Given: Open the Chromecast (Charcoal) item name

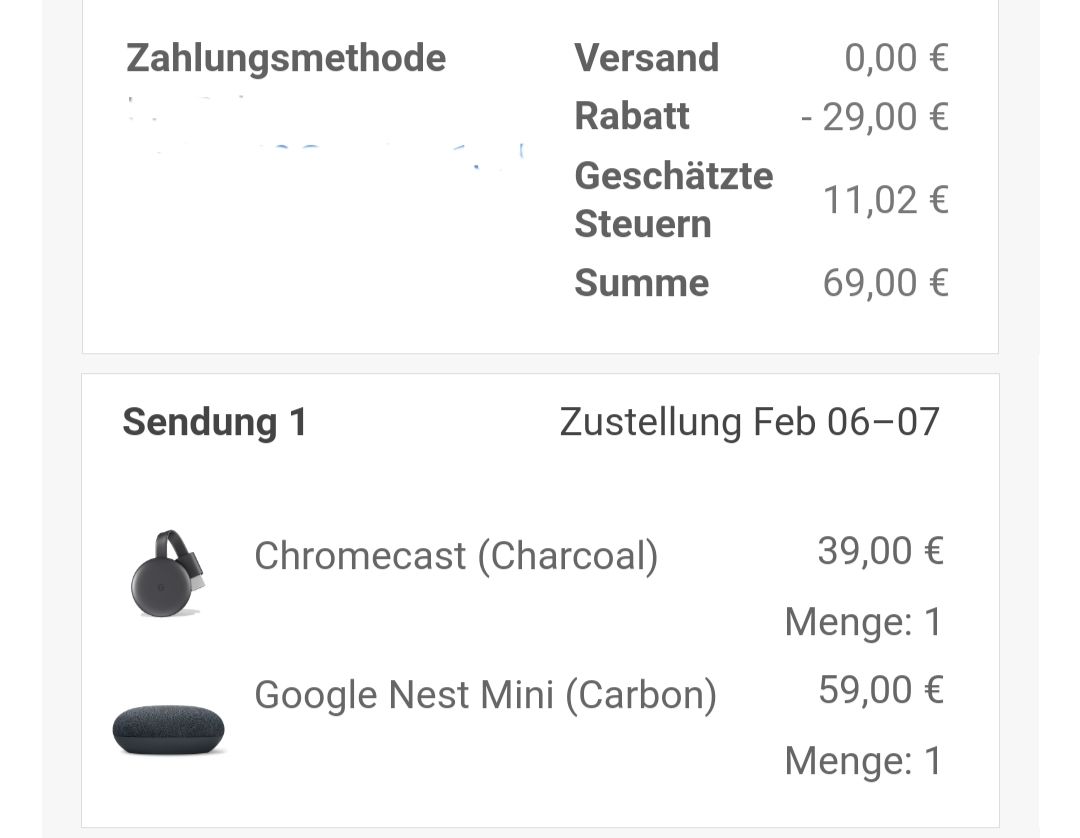Looking at the screenshot, I should tap(456, 556).
